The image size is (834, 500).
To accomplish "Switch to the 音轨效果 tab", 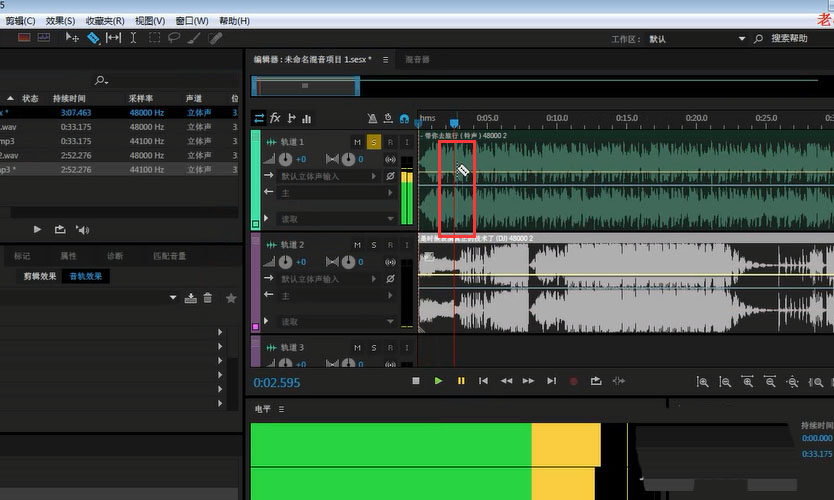I will click(84, 276).
